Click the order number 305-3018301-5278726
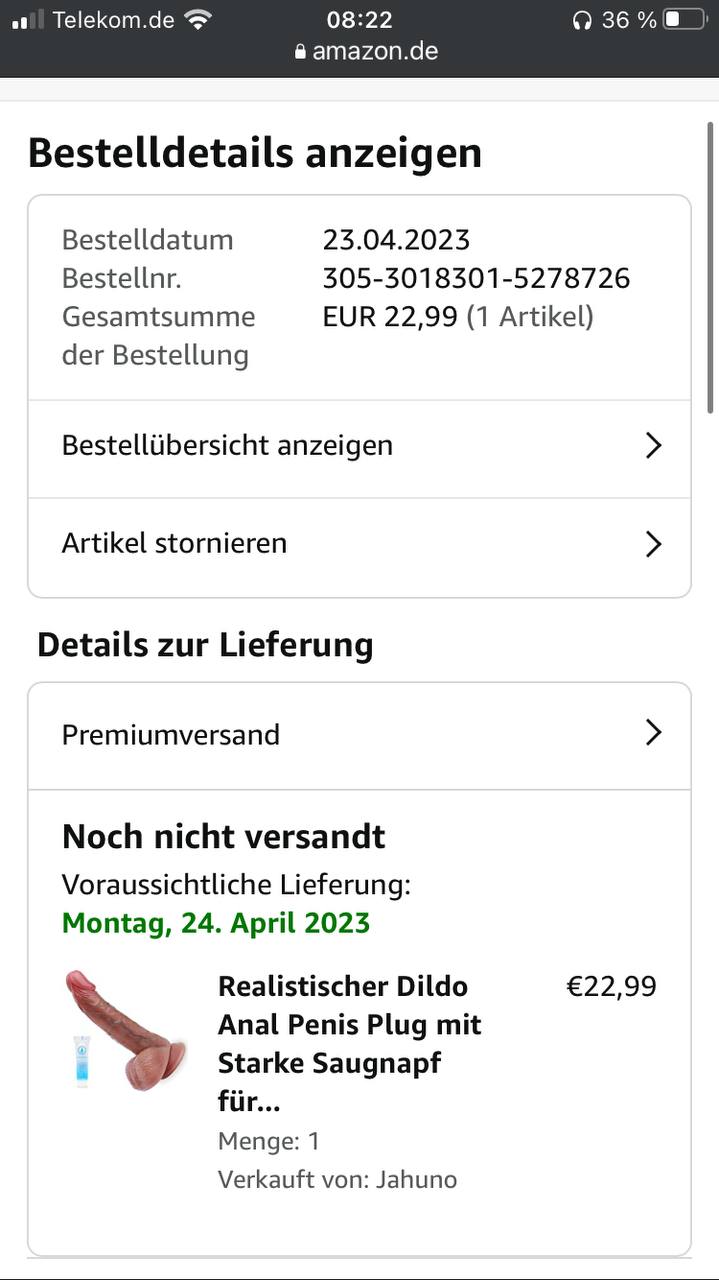719x1280 pixels. pos(476,278)
